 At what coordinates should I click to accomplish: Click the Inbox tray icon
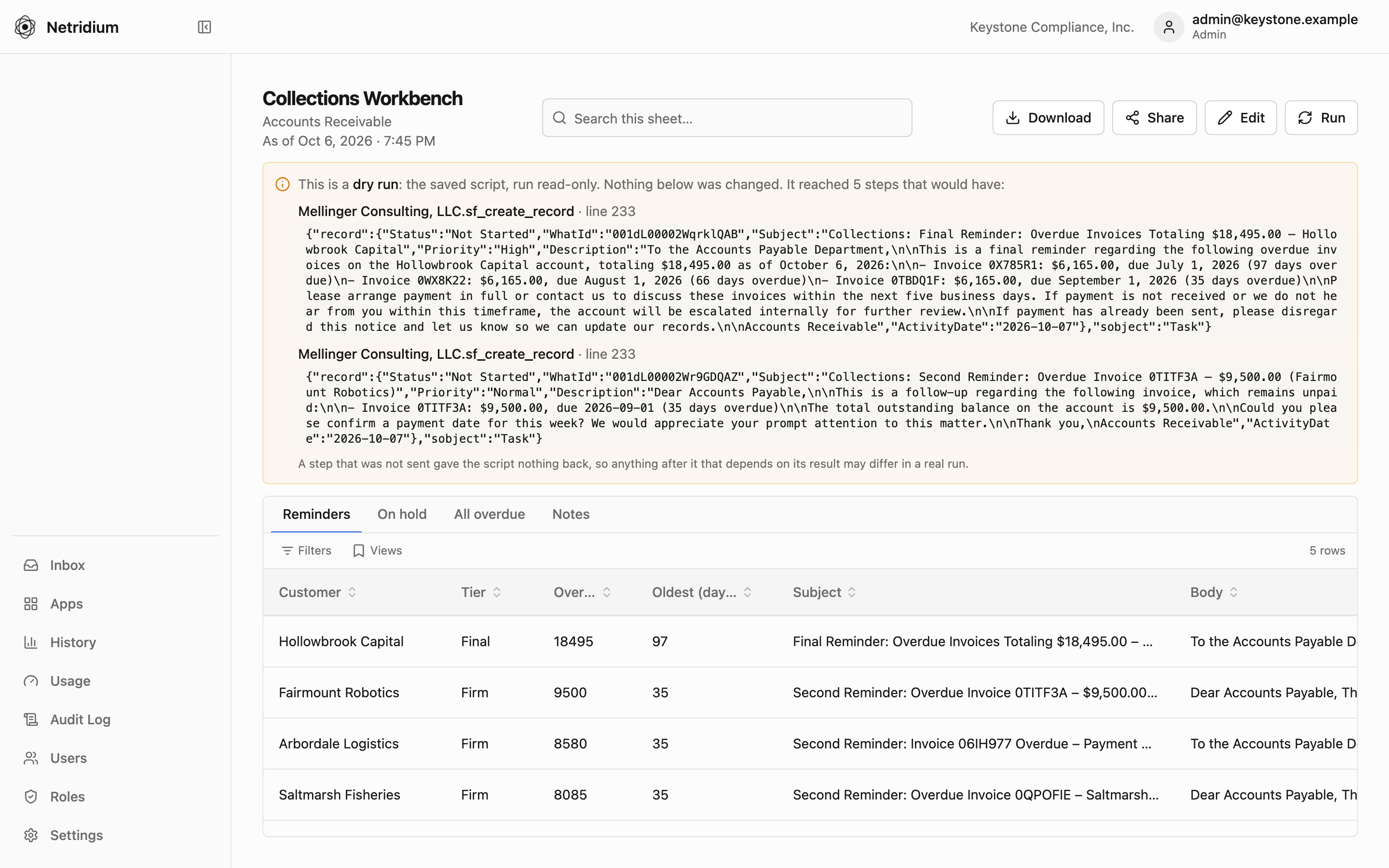(x=31, y=566)
